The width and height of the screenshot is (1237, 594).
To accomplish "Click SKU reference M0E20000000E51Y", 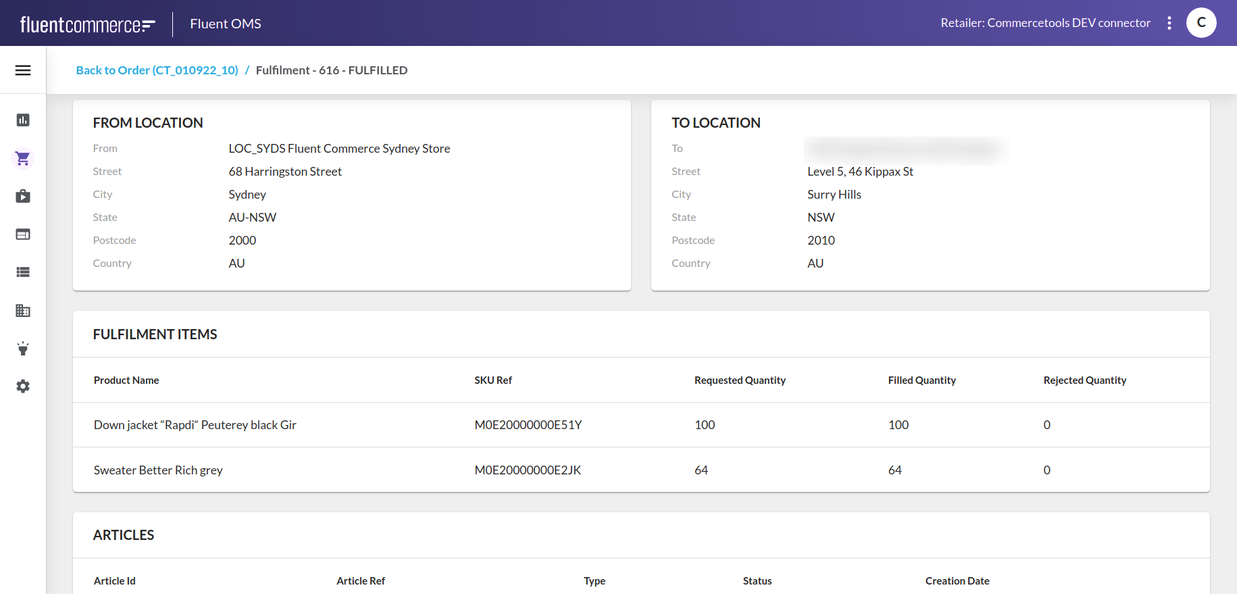I will (528, 425).
